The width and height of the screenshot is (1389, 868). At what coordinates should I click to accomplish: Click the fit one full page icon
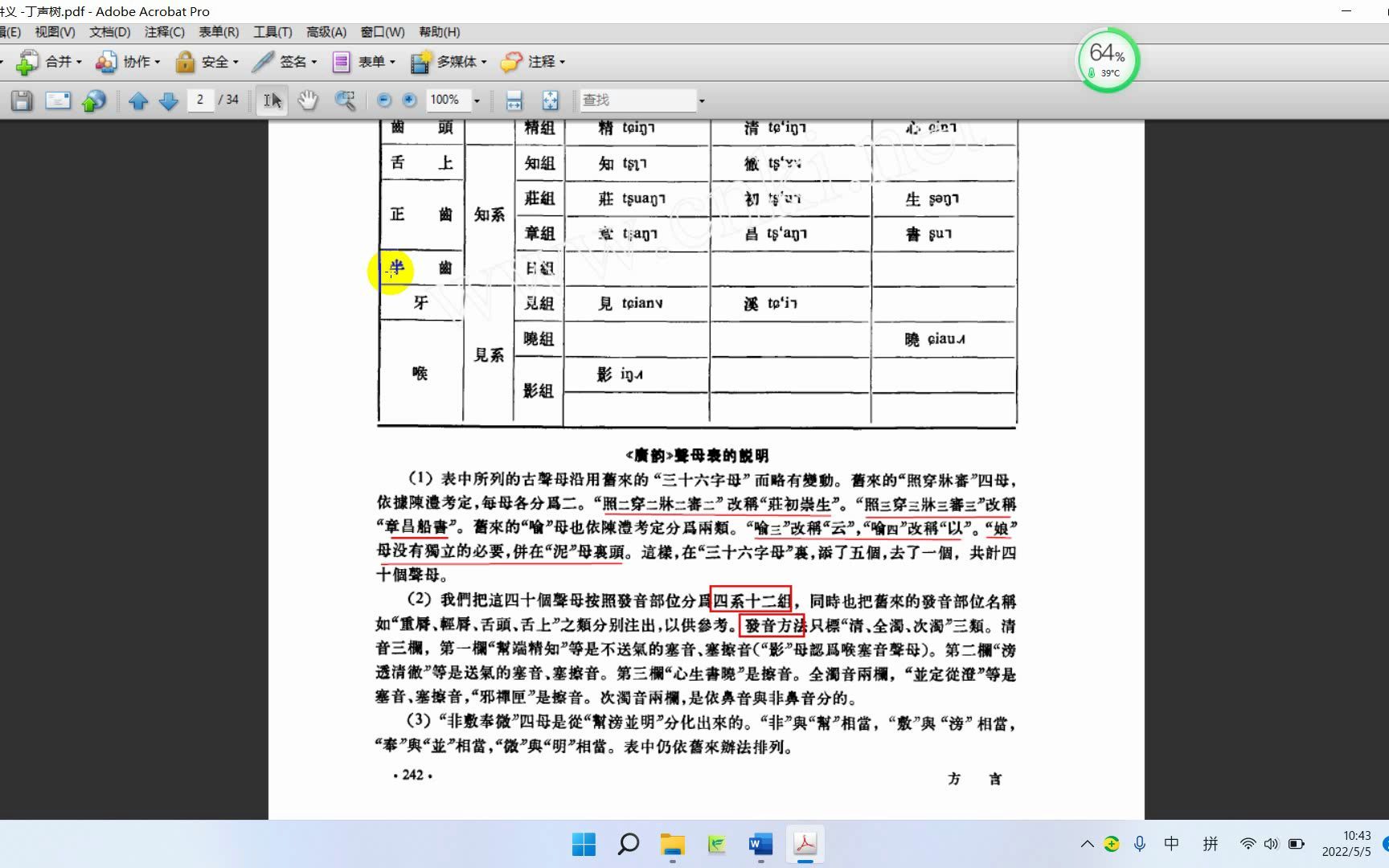click(550, 100)
